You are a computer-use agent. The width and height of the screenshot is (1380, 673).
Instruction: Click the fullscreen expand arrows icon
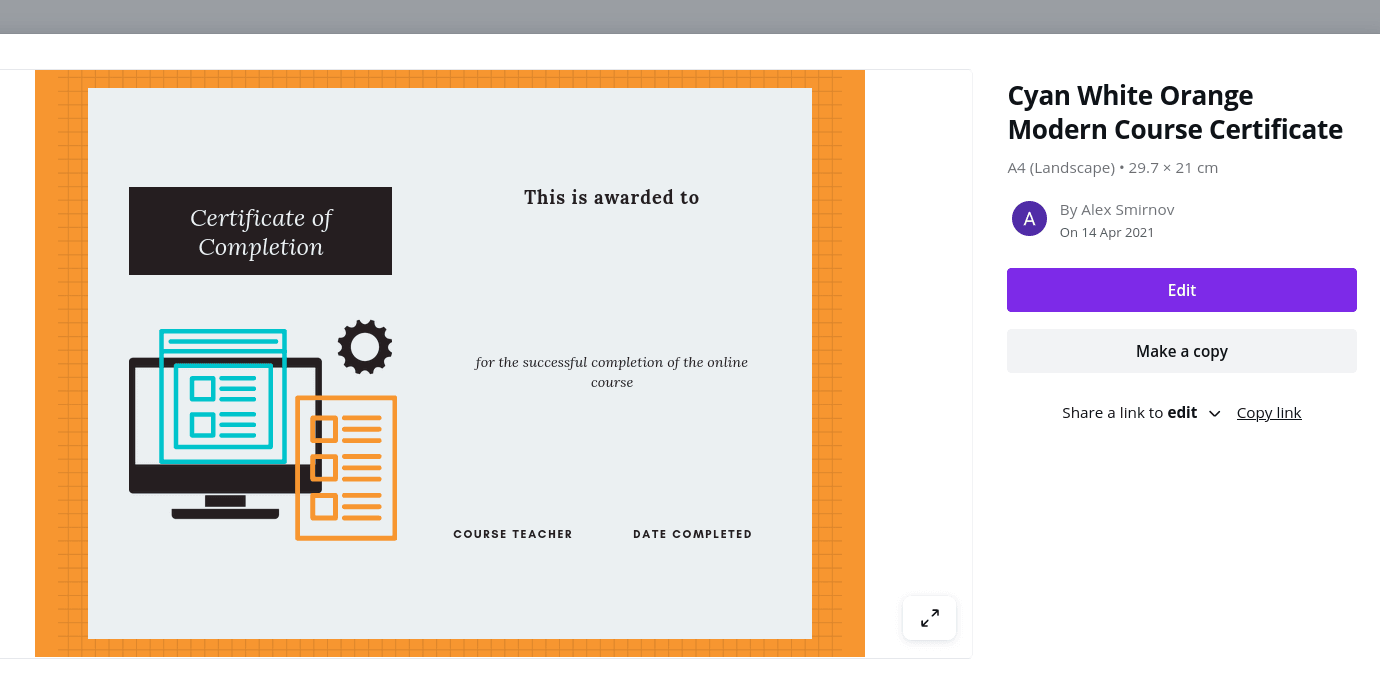pyautogui.click(x=929, y=618)
